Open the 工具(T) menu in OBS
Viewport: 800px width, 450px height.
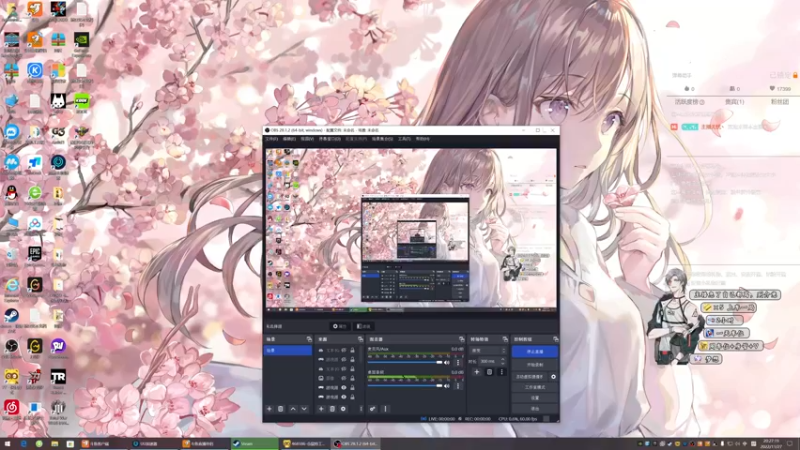[404, 139]
